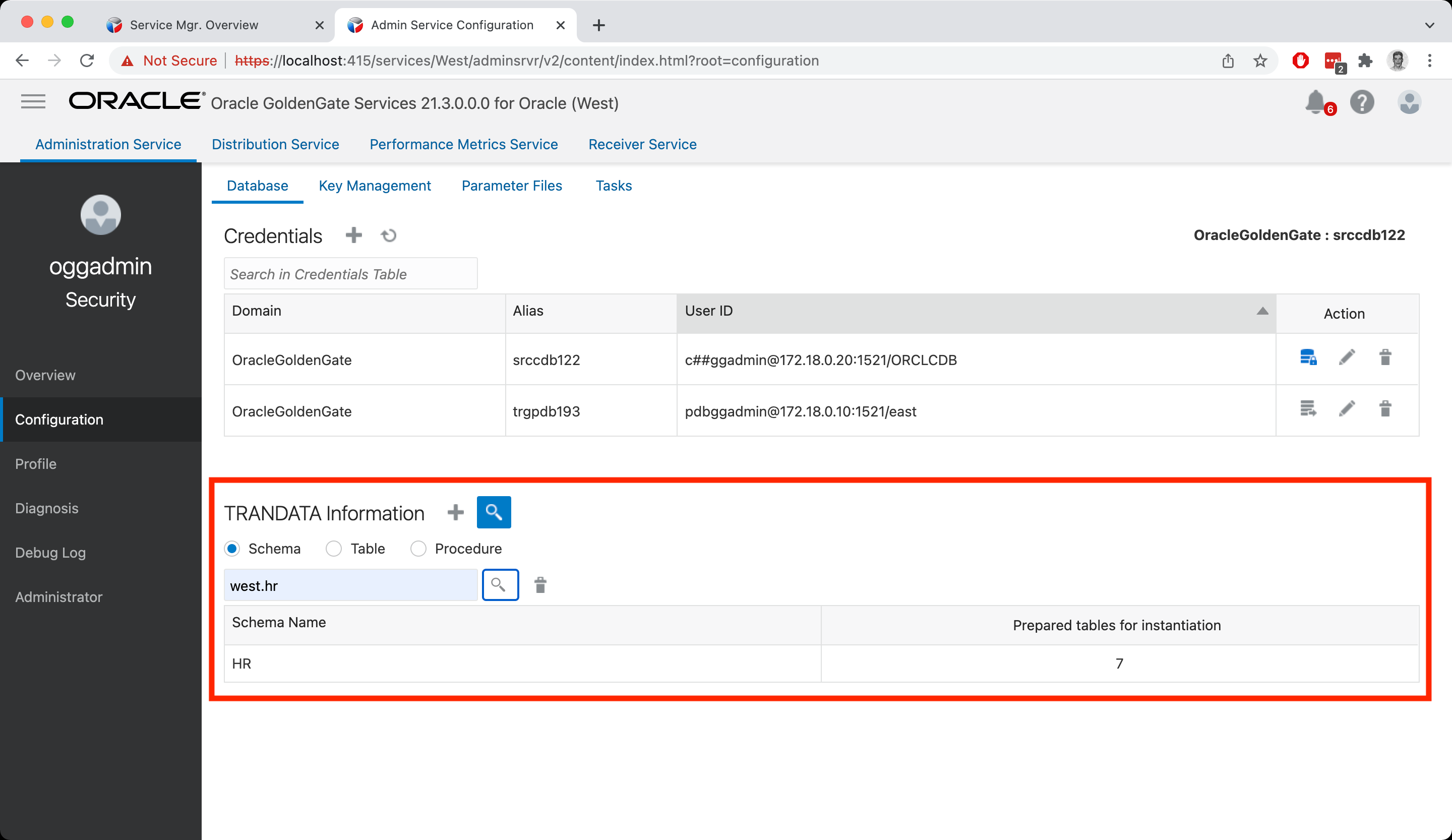This screenshot has height=840, width=1452.
Task: Open the notifications bell
Action: pyautogui.click(x=1315, y=102)
